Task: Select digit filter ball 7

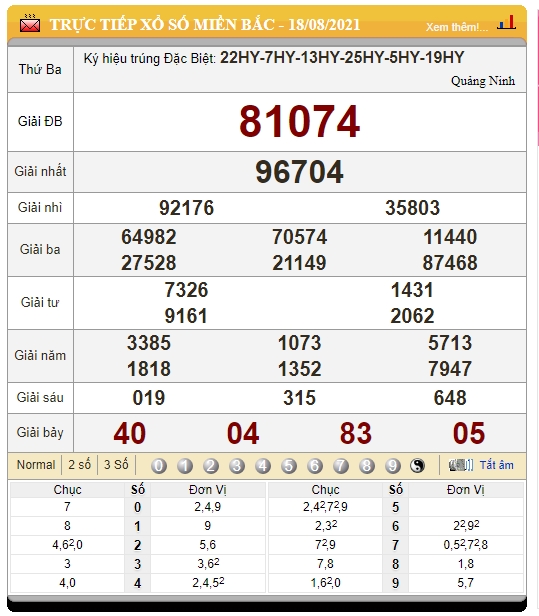Action: point(341,466)
